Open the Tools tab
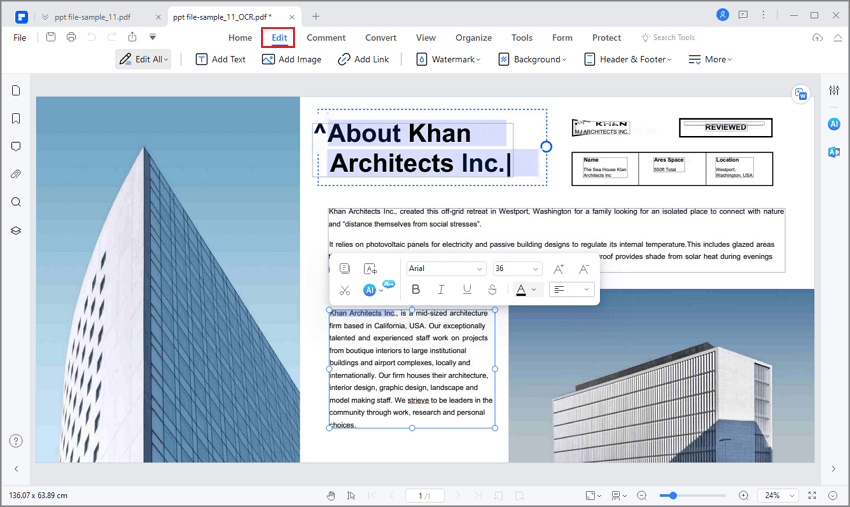 521,37
